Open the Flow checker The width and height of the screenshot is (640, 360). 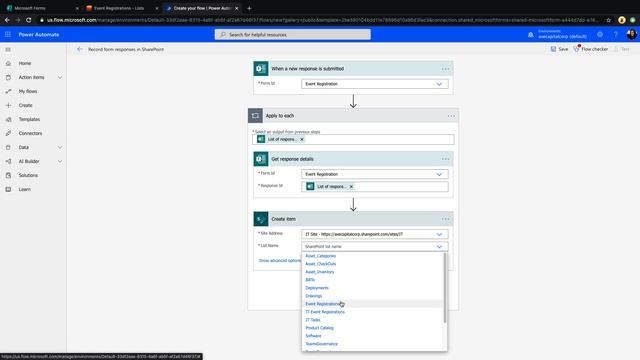click(x=591, y=49)
